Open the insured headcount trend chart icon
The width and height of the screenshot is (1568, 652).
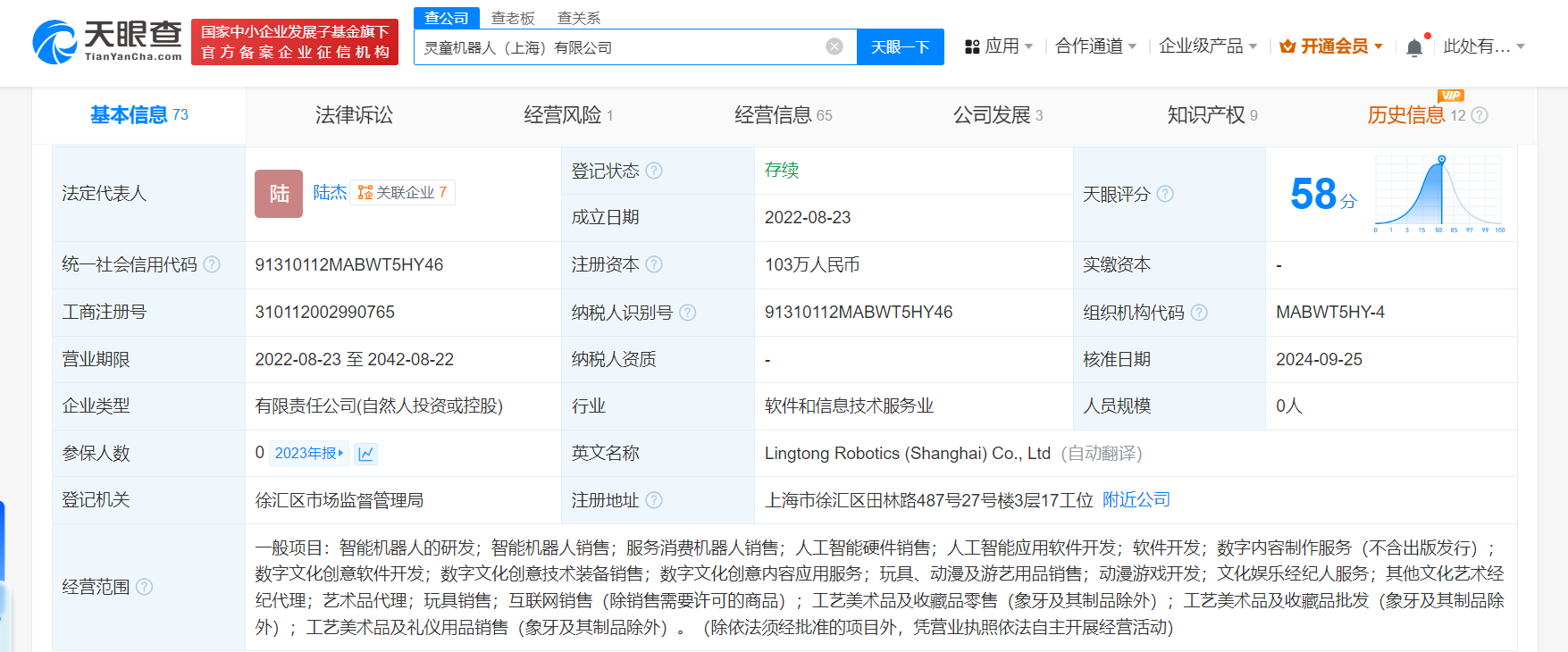[365, 454]
